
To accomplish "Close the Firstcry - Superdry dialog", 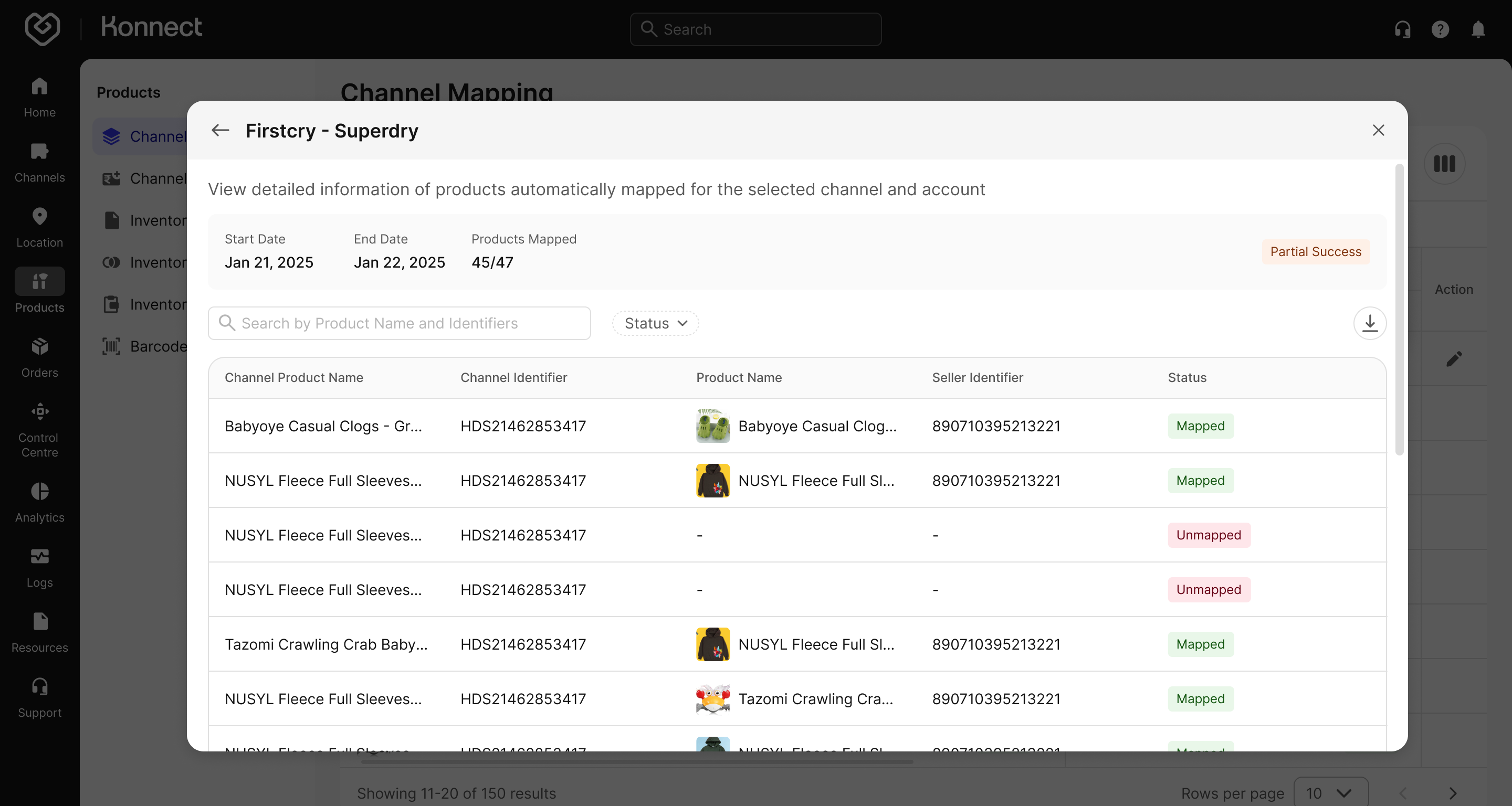I will pos(1378,130).
